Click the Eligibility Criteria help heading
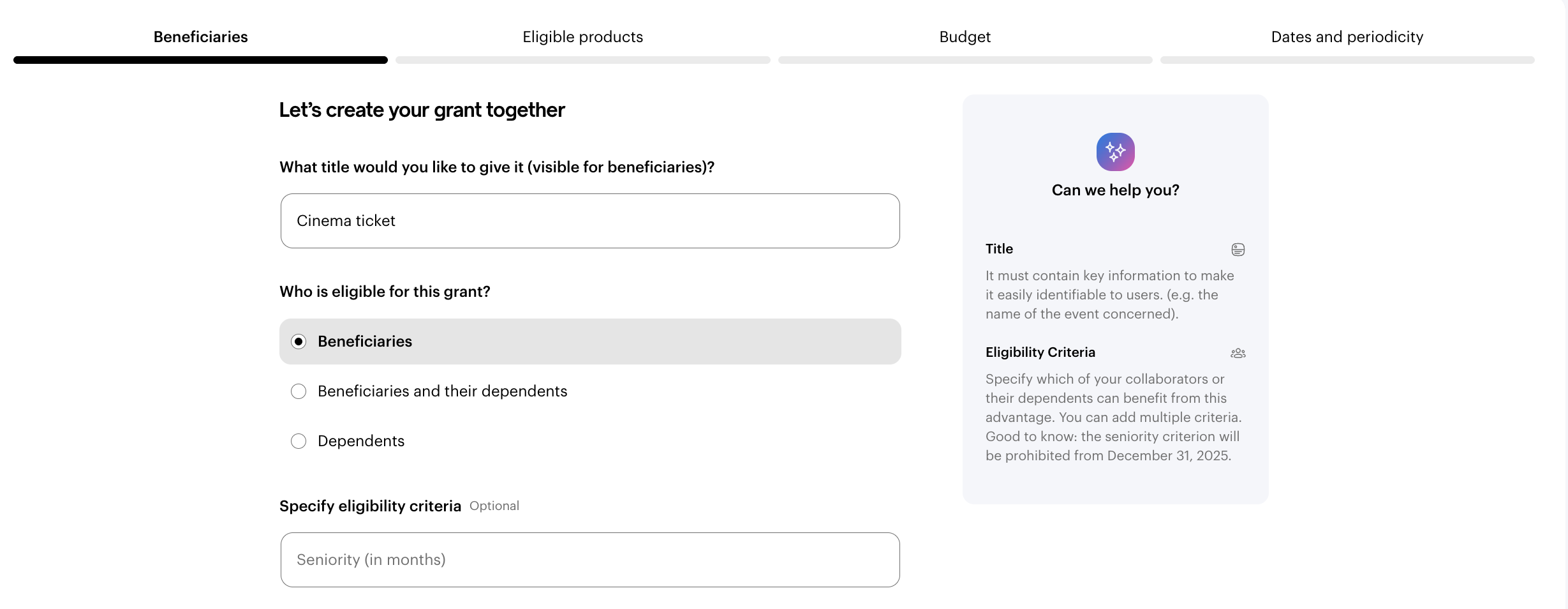The height and width of the screenshot is (609, 1568). point(1040,352)
